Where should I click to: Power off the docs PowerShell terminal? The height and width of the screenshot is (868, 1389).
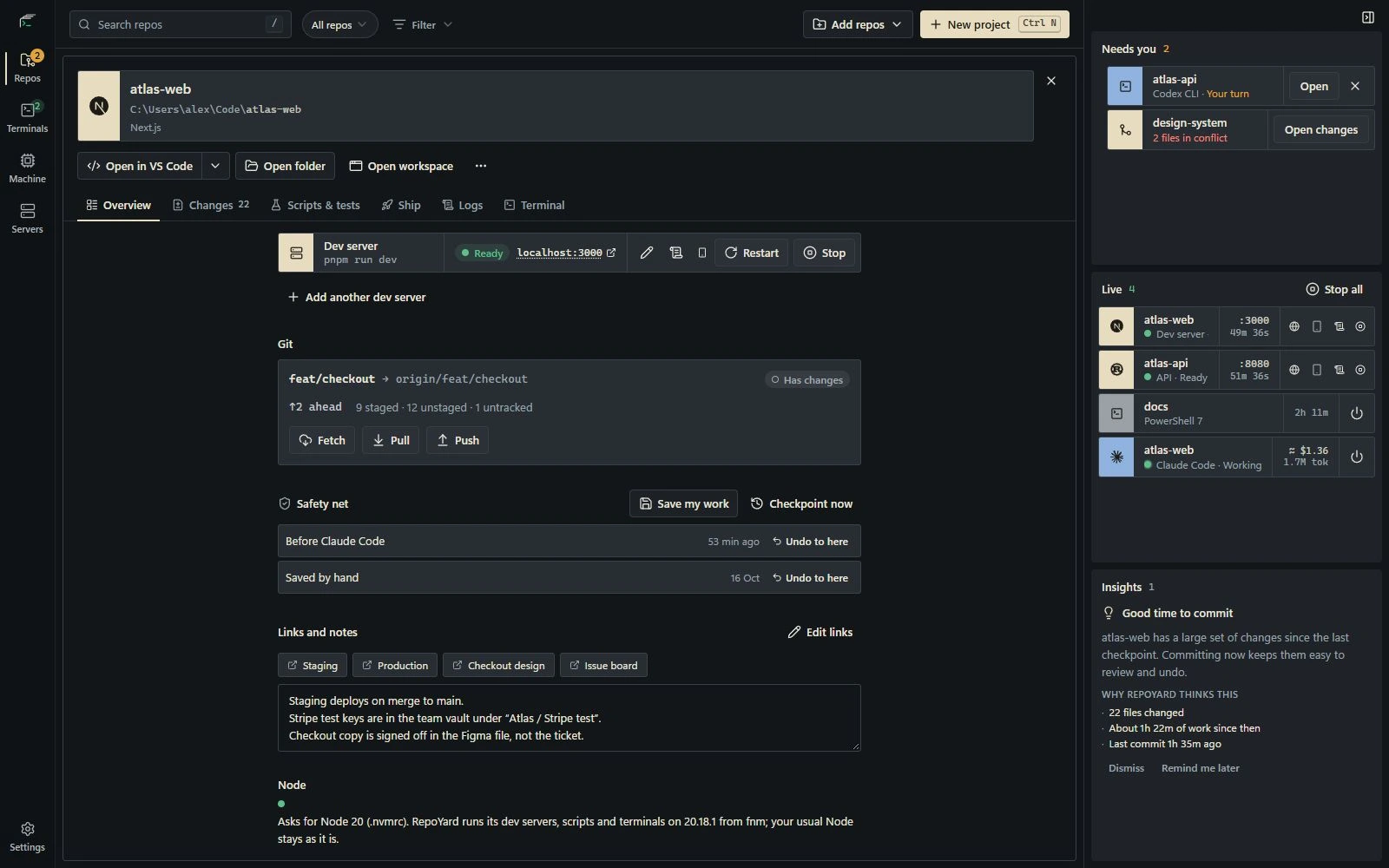coord(1357,413)
